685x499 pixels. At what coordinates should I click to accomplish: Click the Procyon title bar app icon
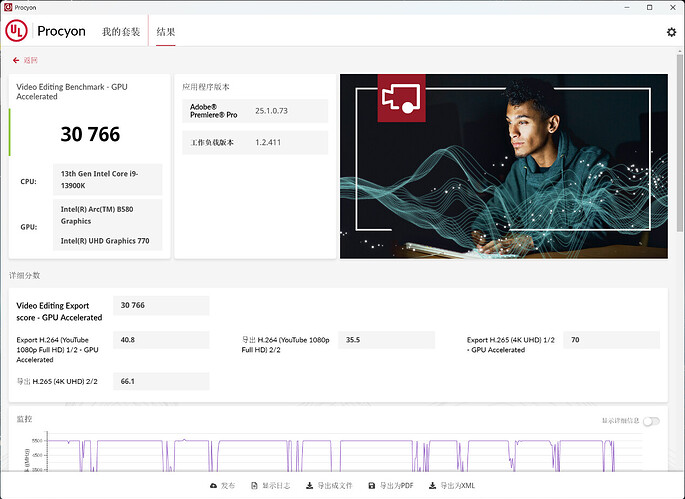pos(8,6)
